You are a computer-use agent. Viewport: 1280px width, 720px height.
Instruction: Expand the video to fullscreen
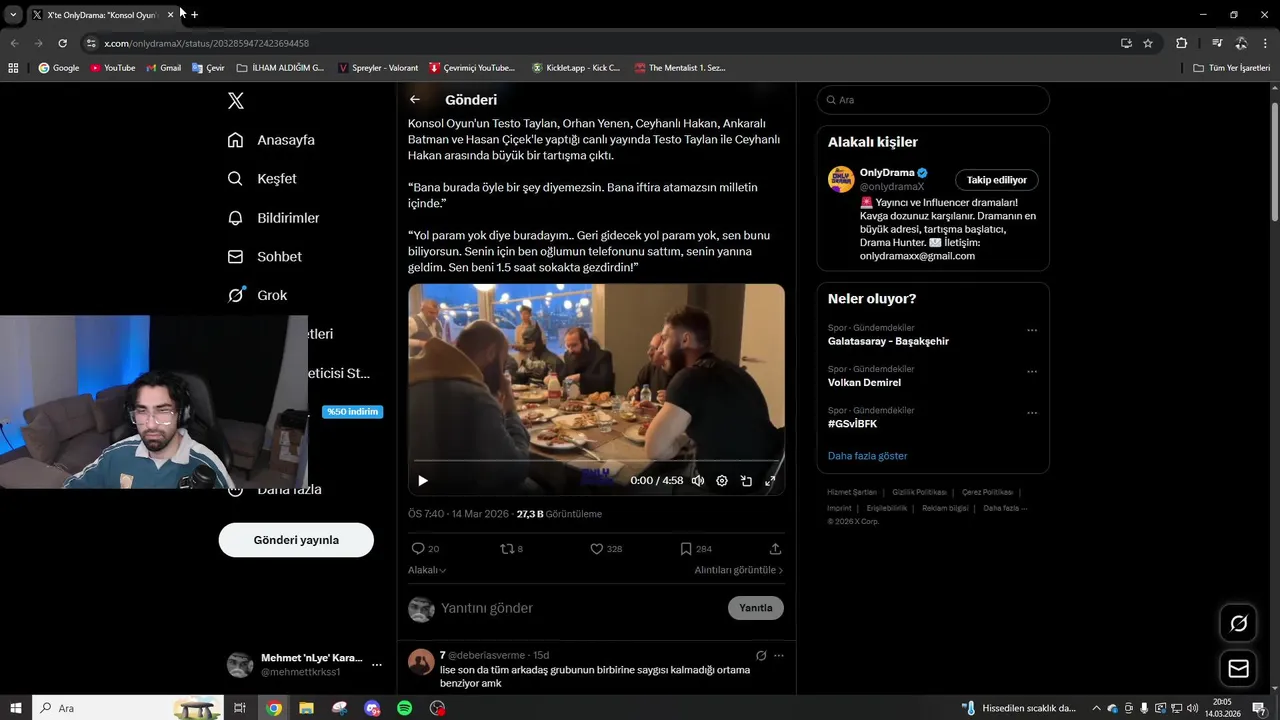click(x=770, y=481)
